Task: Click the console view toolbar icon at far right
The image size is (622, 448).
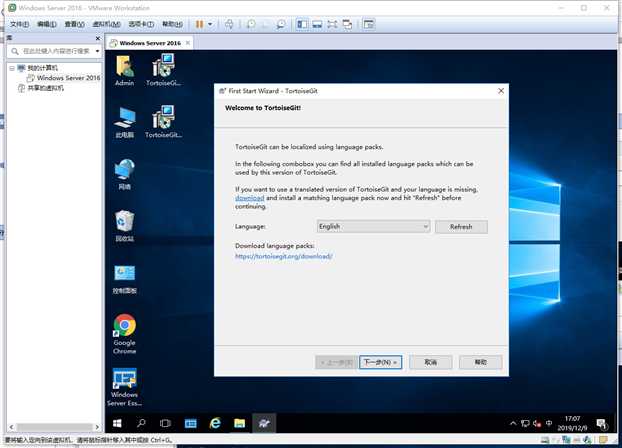Action: tap(369, 24)
